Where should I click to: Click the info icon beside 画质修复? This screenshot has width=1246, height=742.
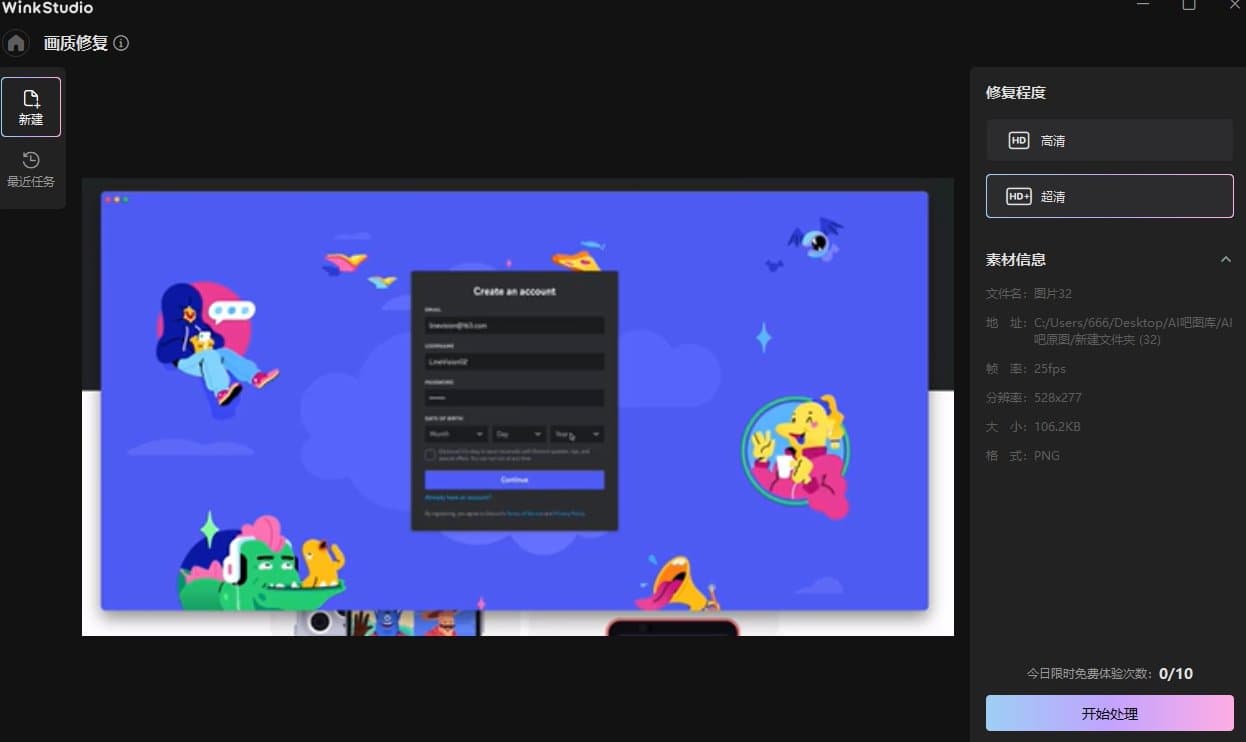121,43
